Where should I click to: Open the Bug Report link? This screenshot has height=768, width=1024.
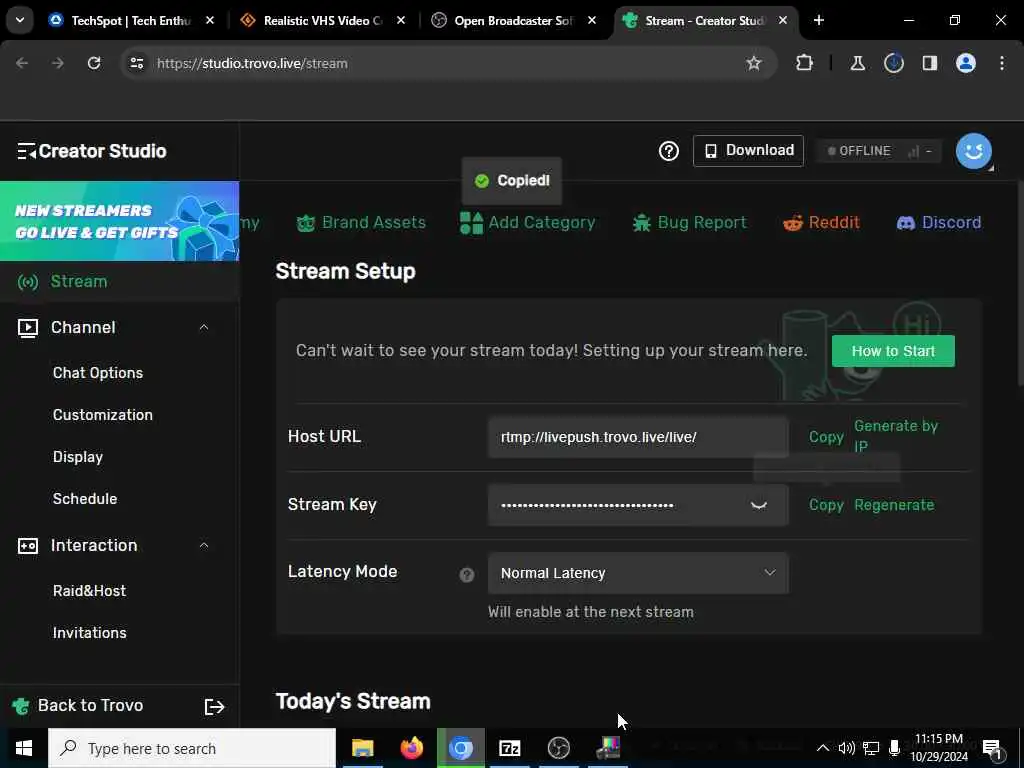pyautogui.click(x=690, y=223)
